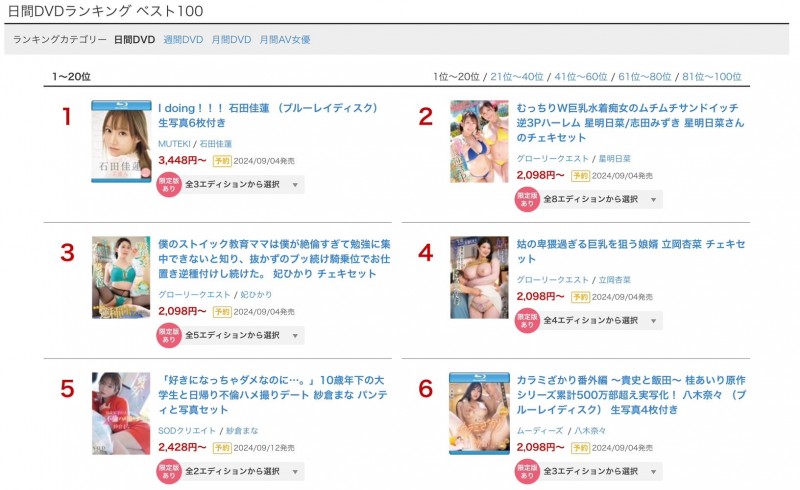Click the 限定版あり badge for rank 1
This screenshot has height=490, width=800.
tap(169, 186)
